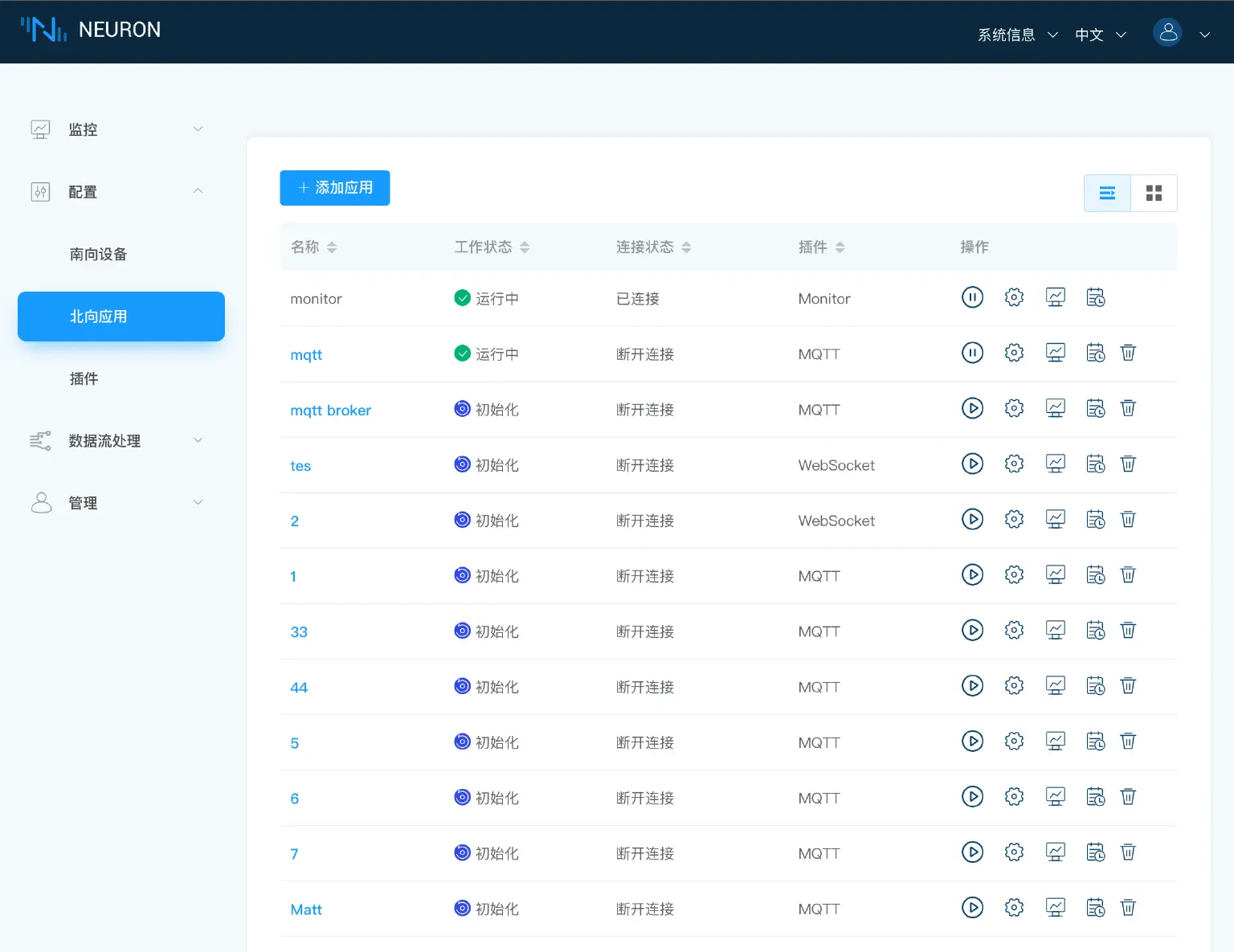Start the mqtt broker application
Viewport: 1234px width, 952px height.
(972, 408)
